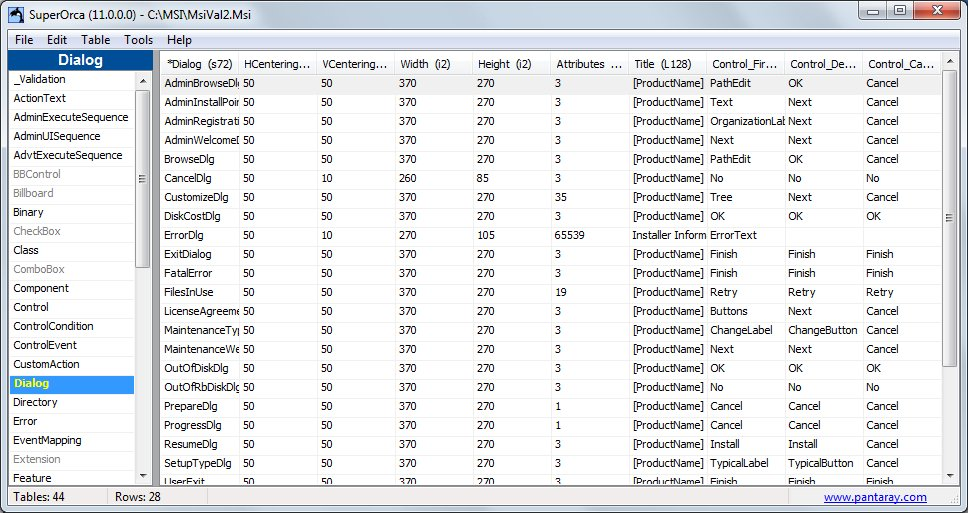968x513 pixels.
Task: Click the Control_First column header
Action: tap(746, 64)
